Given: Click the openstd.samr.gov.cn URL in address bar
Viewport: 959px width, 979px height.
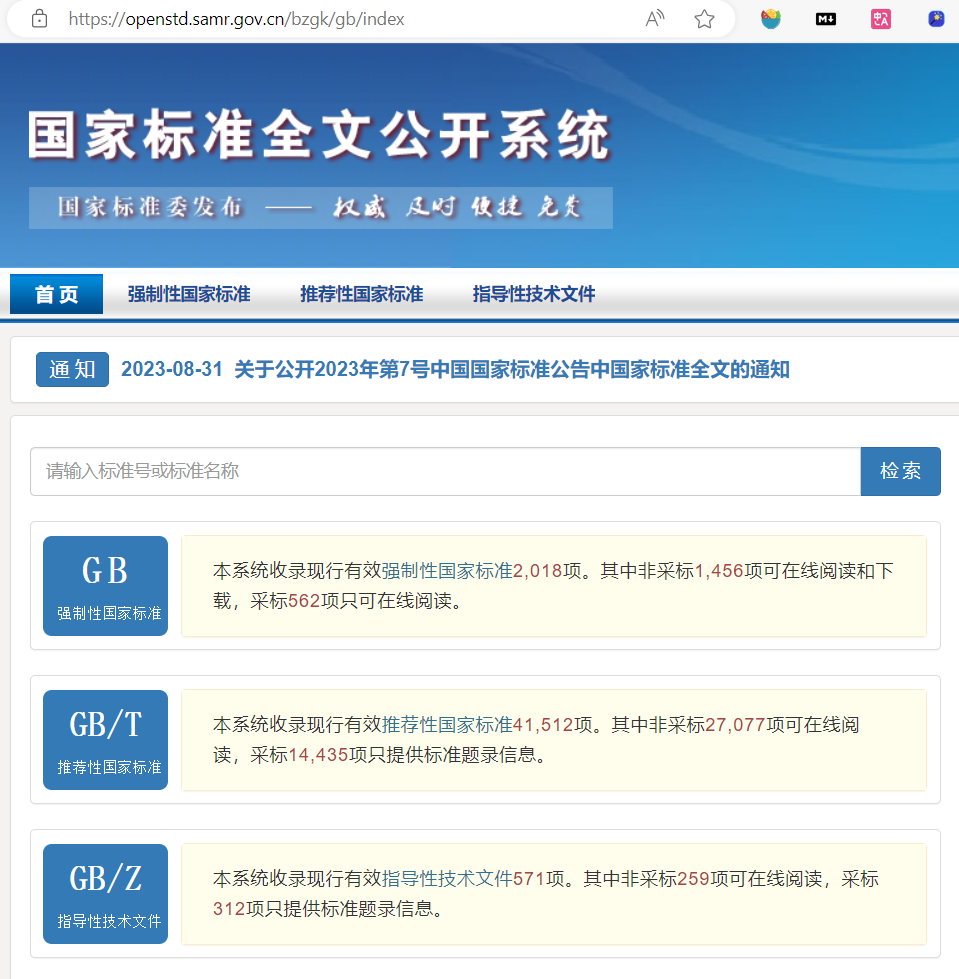Looking at the screenshot, I should (x=236, y=19).
